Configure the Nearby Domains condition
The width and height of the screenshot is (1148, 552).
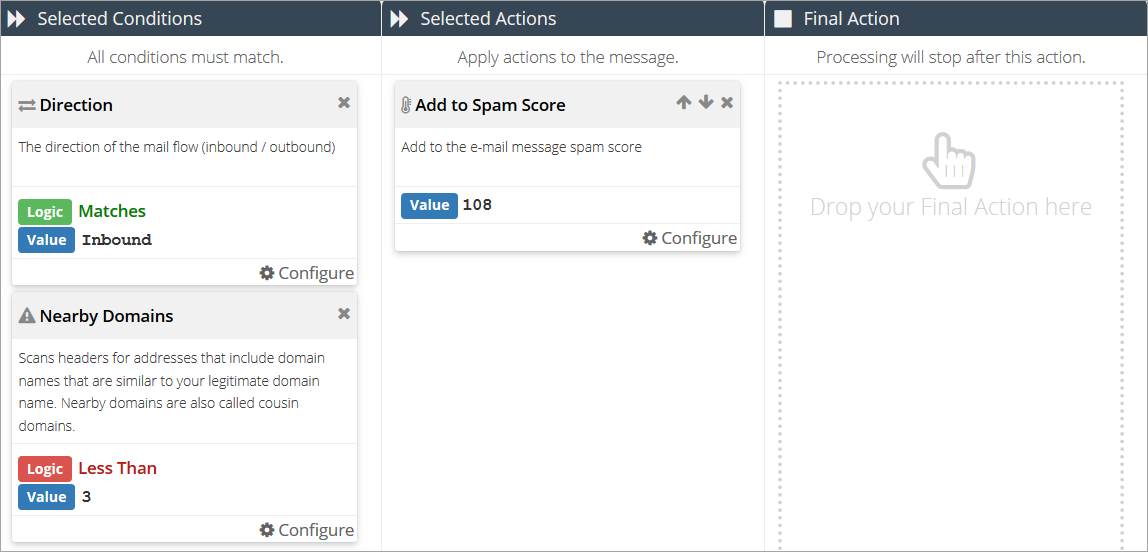(x=306, y=530)
